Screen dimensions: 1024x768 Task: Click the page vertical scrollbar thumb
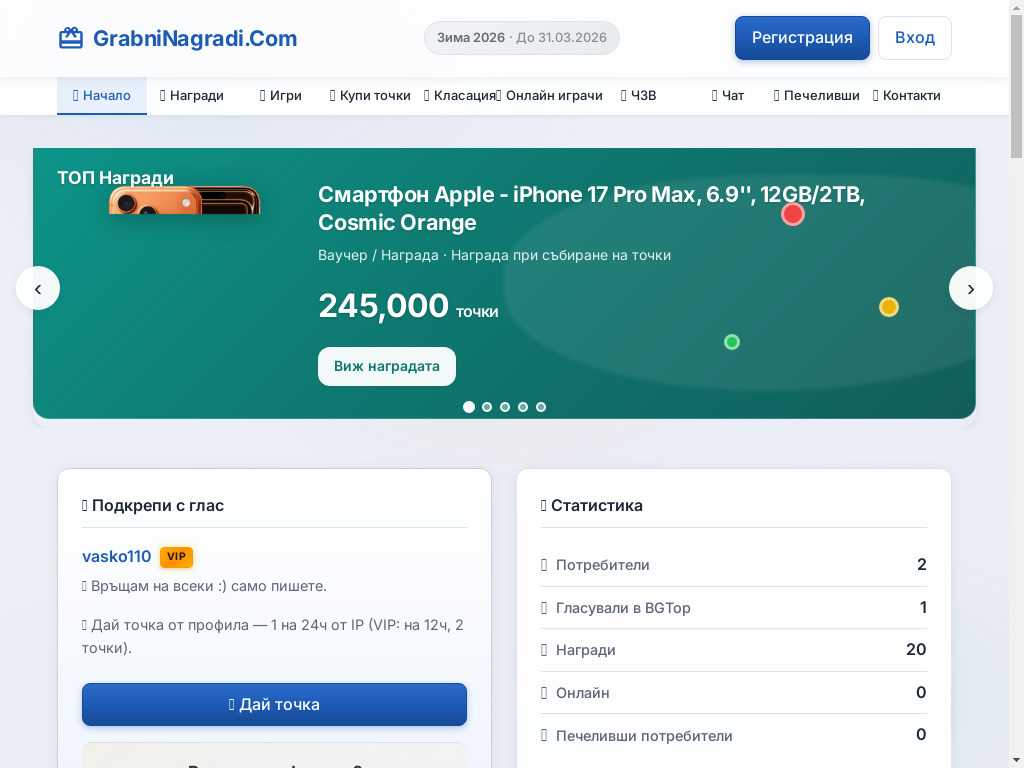pos(1016,86)
